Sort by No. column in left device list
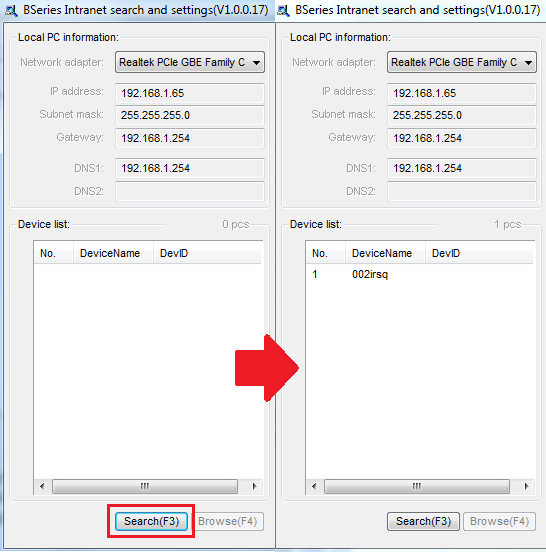This screenshot has width=546, height=552. 54,253
